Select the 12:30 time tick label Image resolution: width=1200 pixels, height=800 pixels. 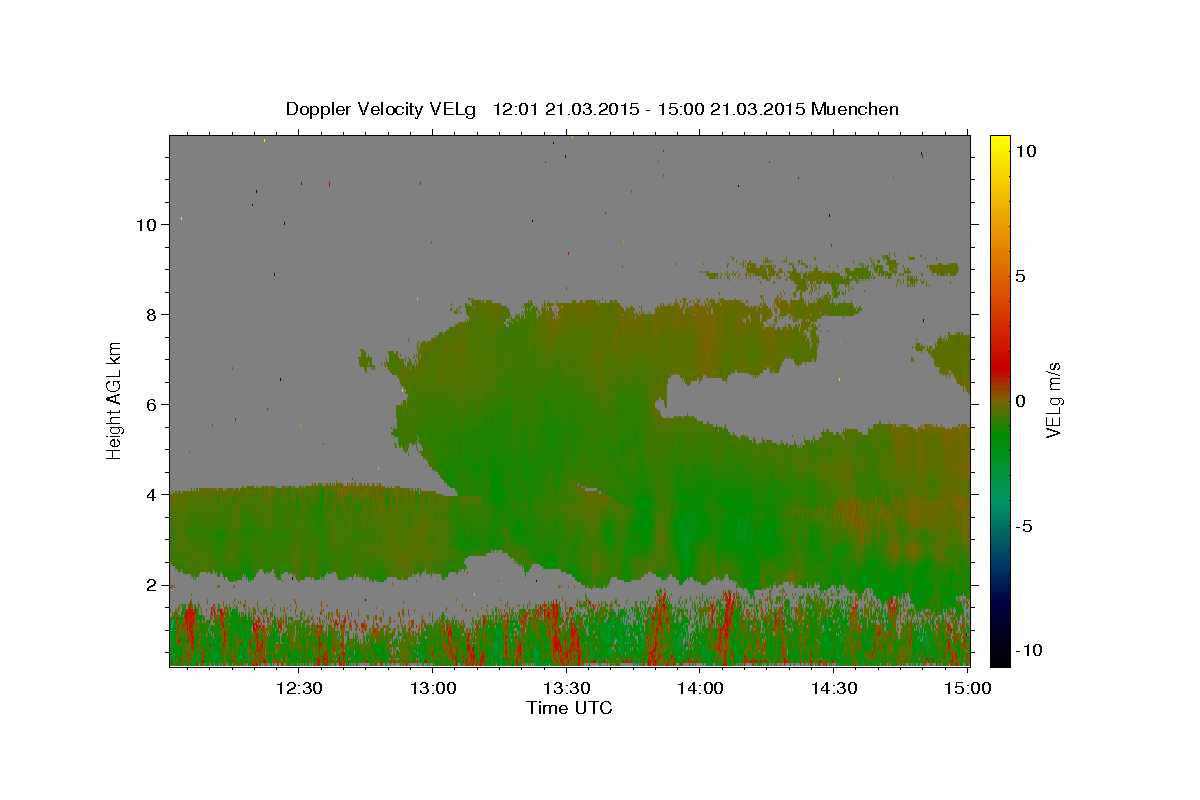(x=299, y=688)
